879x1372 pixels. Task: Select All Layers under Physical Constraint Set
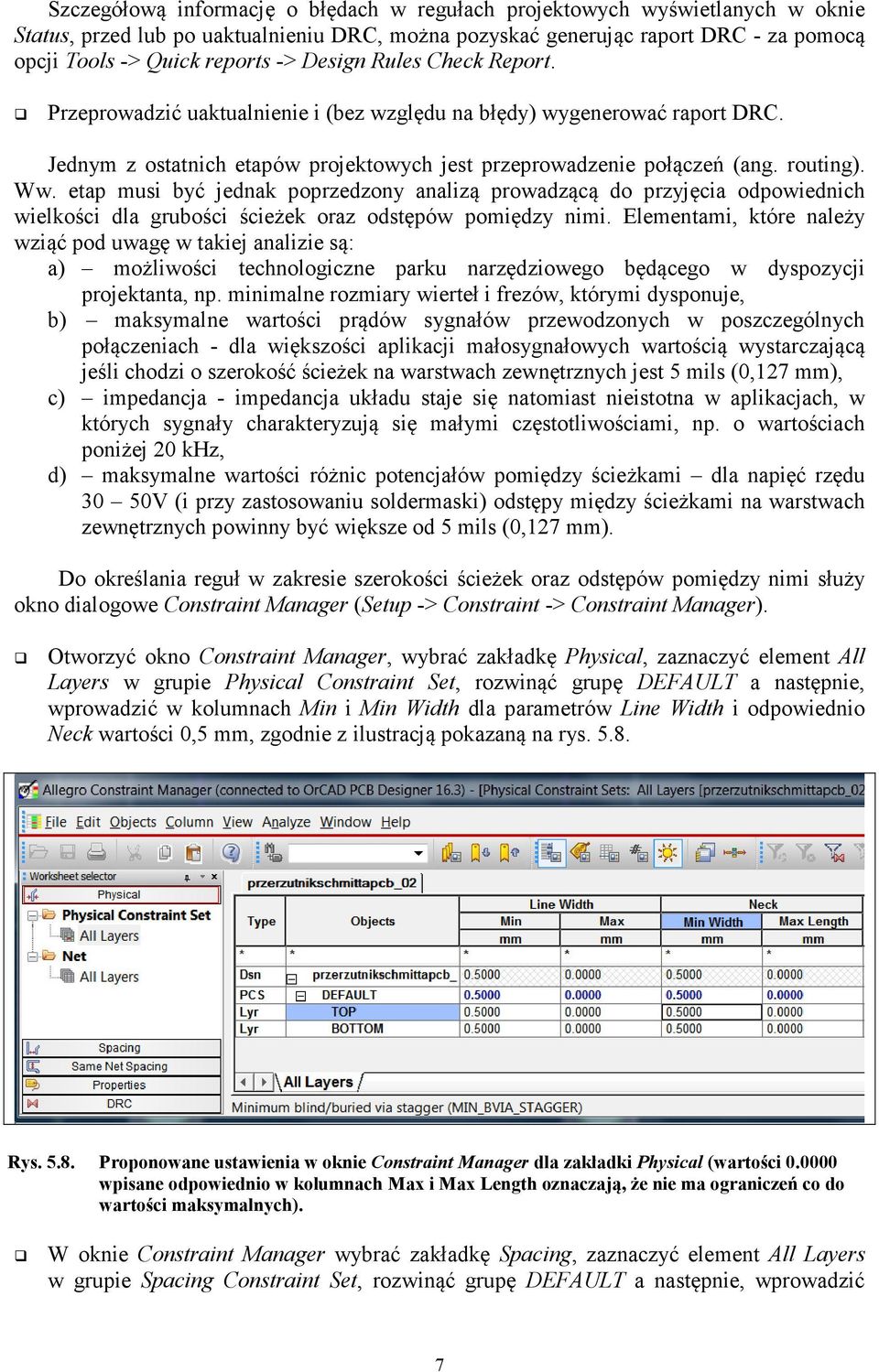pyautogui.click(x=109, y=935)
